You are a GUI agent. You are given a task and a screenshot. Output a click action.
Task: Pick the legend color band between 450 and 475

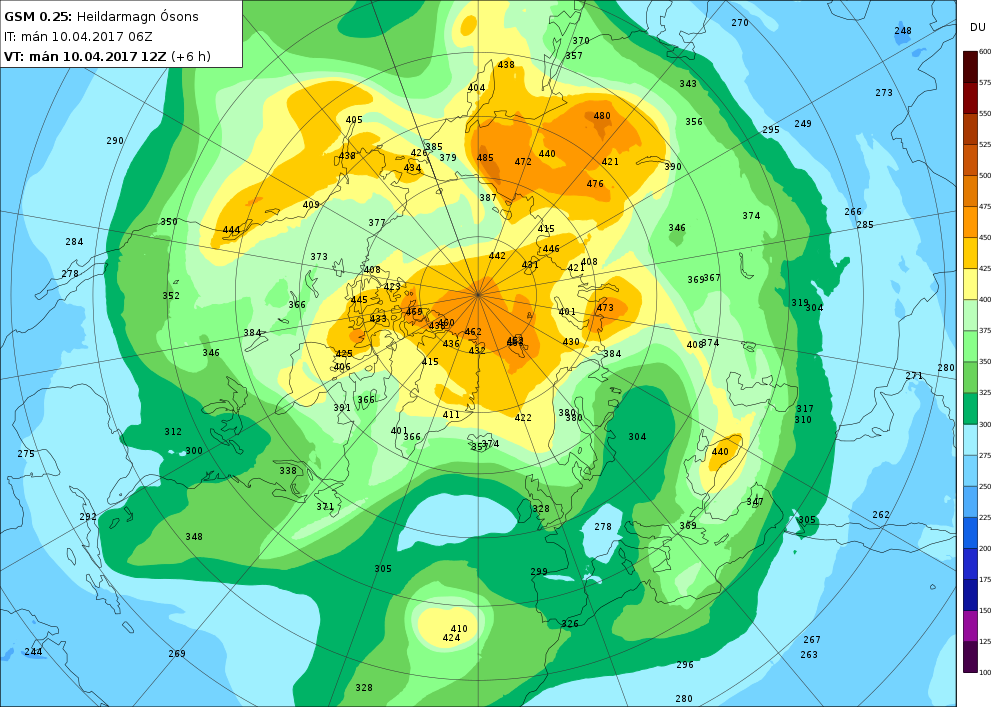tap(970, 222)
